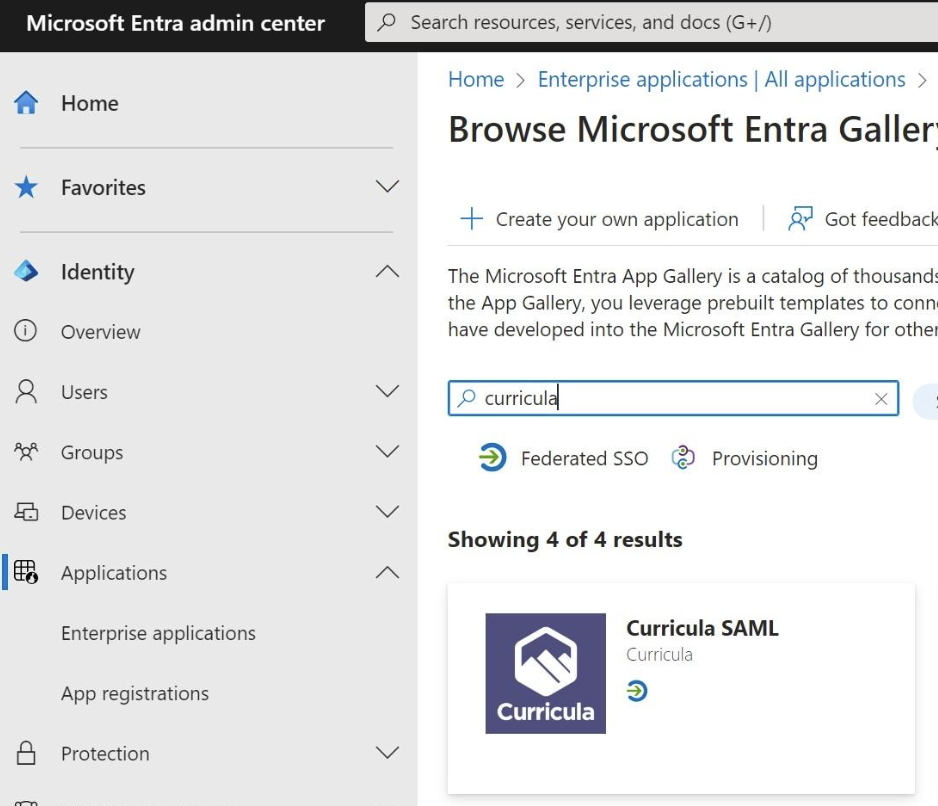Image resolution: width=938 pixels, height=806 pixels.
Task: Collapse the Identity section chevron
Action: coord(387,272)
